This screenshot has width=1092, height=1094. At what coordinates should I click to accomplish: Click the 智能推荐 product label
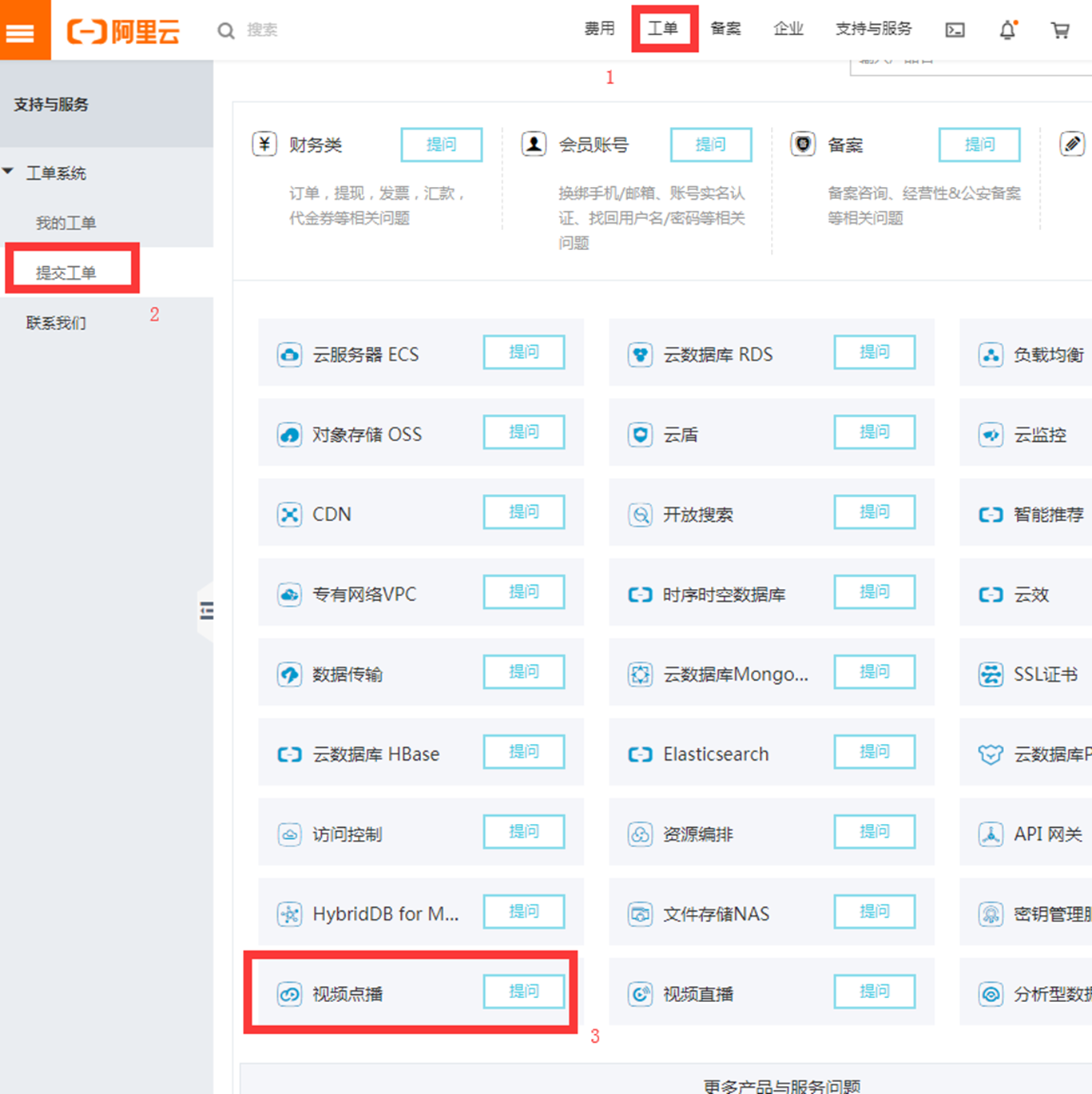pyautogui.click(x=1049, y=515)
